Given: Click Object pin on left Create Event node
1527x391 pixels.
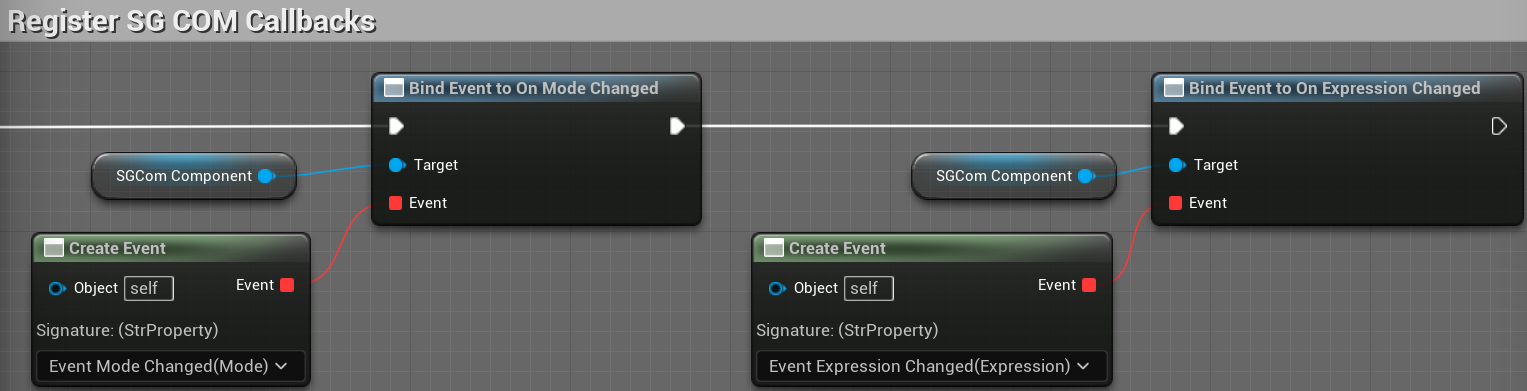Looking at the screenshot, I should coord(57,288).
